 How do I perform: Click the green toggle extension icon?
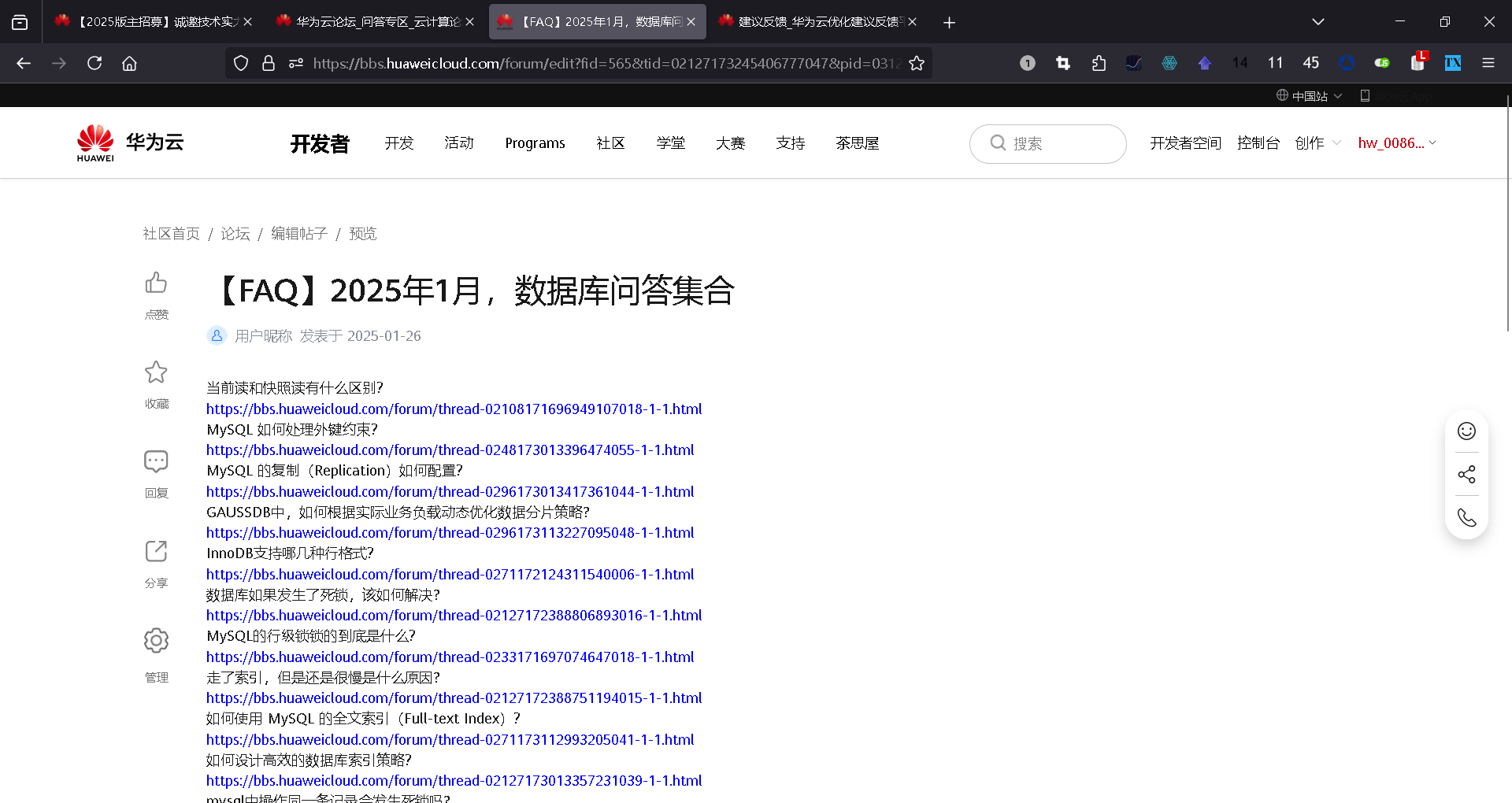[x=1382, y=63]
